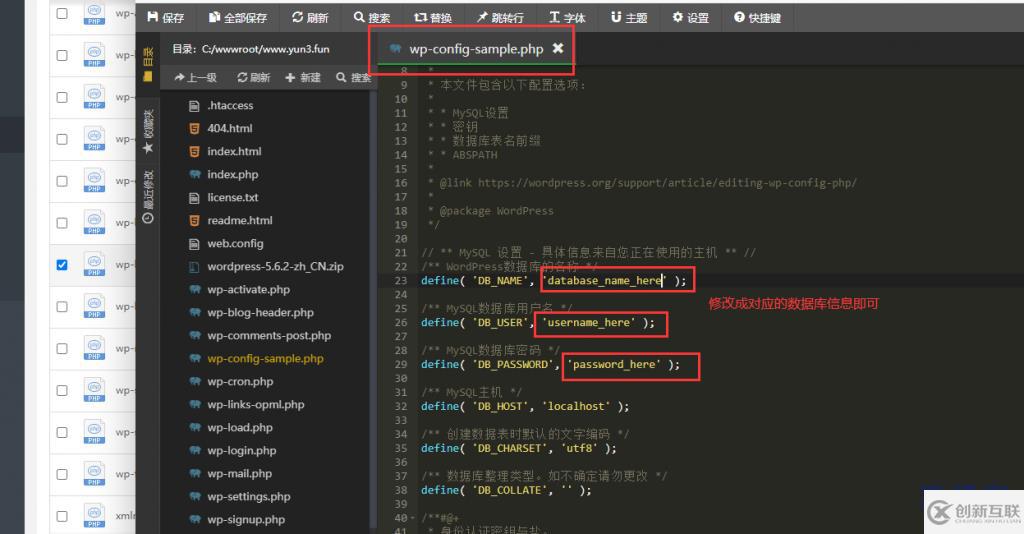Close the wp-config-sample.php tab
Image resolution: width=1024 pixels, height=534 pixels.
click(x=558, y=48)
